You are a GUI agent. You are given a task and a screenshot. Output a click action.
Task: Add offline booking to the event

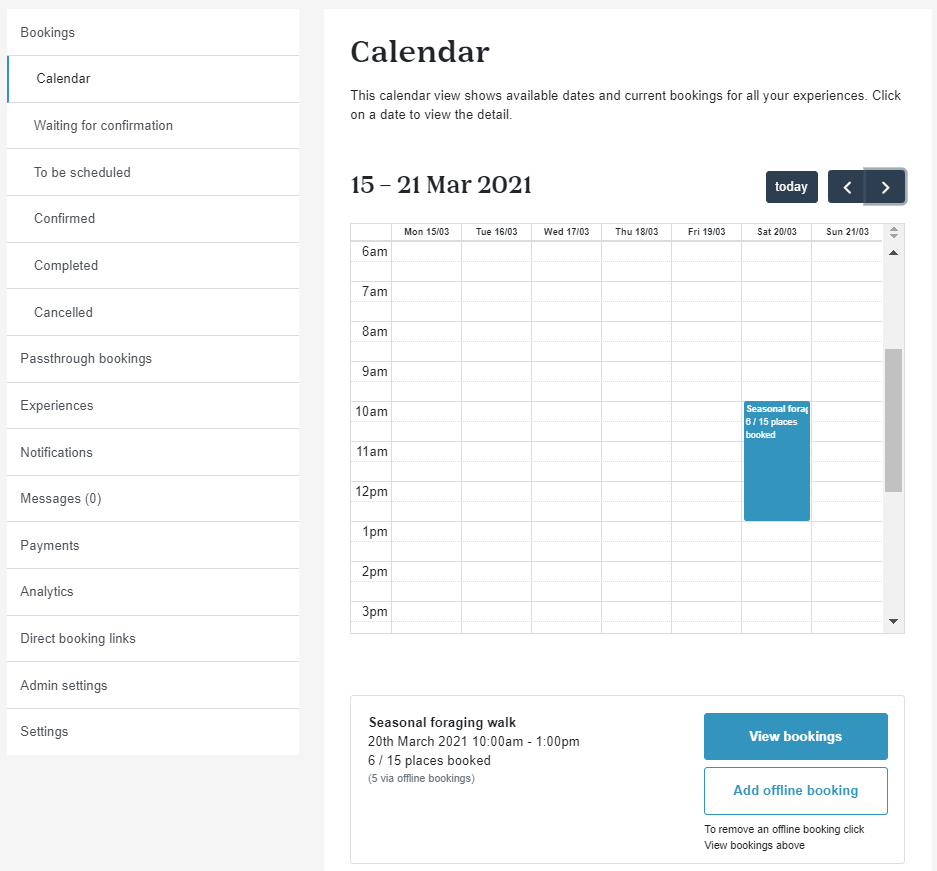coord(795,790)
